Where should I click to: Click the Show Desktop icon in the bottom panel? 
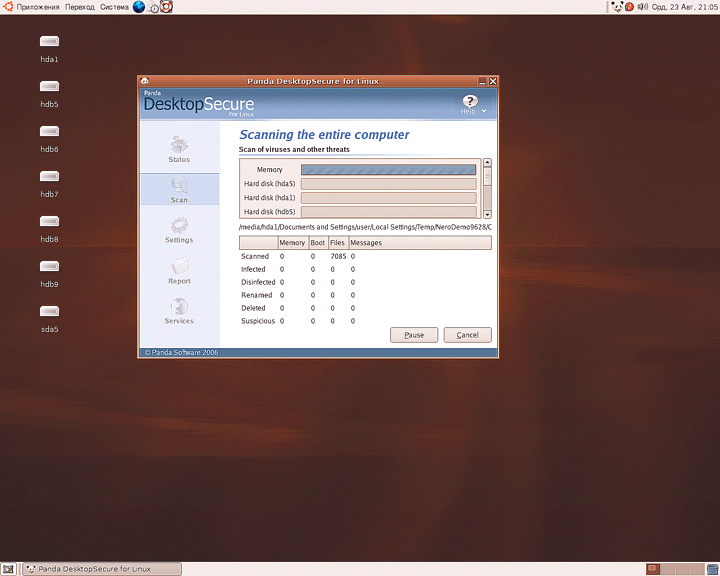(x=8, y=569)
